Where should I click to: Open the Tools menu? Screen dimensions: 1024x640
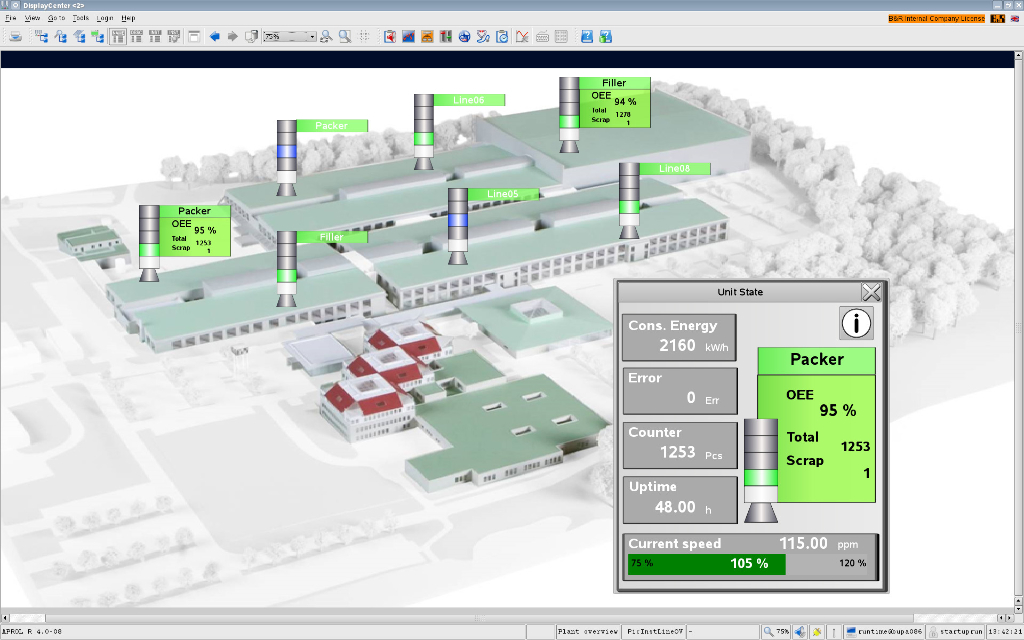click(x=80, y=18)
